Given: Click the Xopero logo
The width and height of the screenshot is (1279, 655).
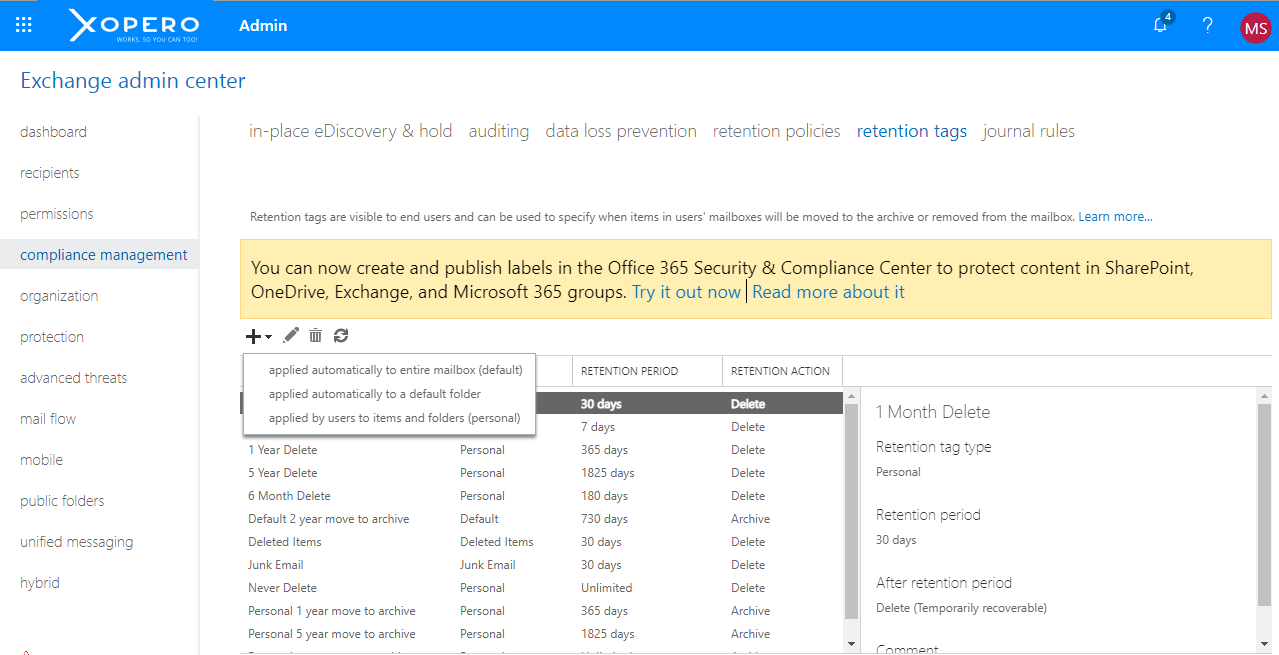Looking at the screenshot, I should coord(134,26).
